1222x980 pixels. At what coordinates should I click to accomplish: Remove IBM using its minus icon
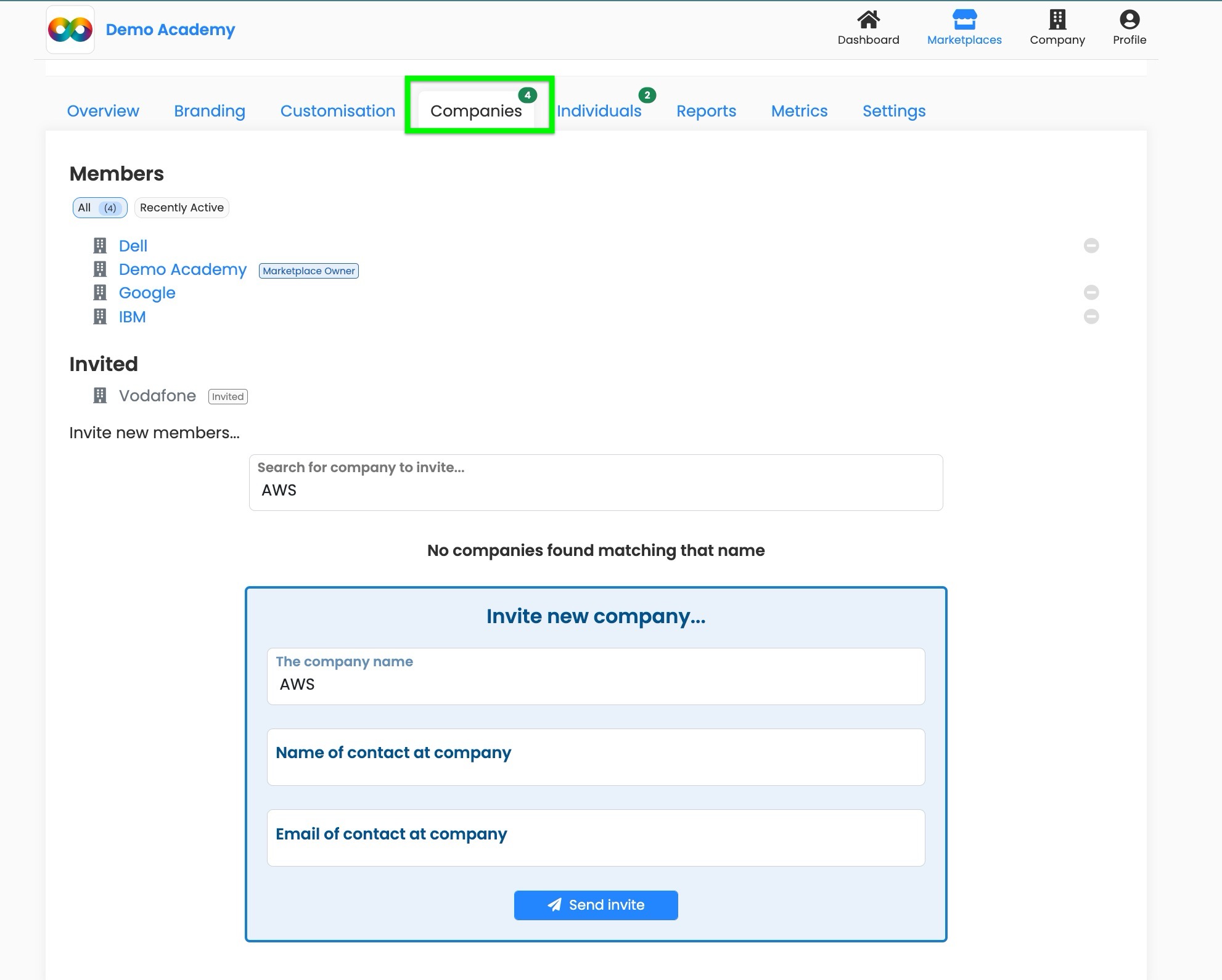1091,316
